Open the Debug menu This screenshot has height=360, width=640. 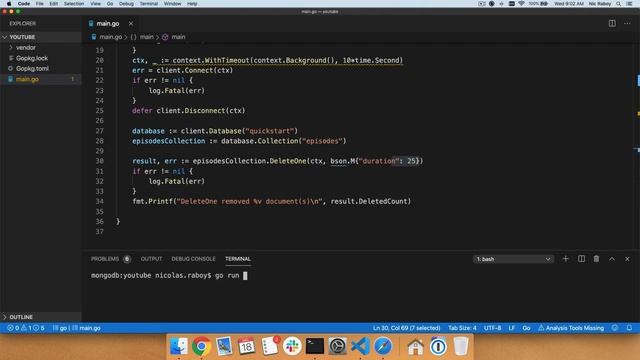click(126, 4)
